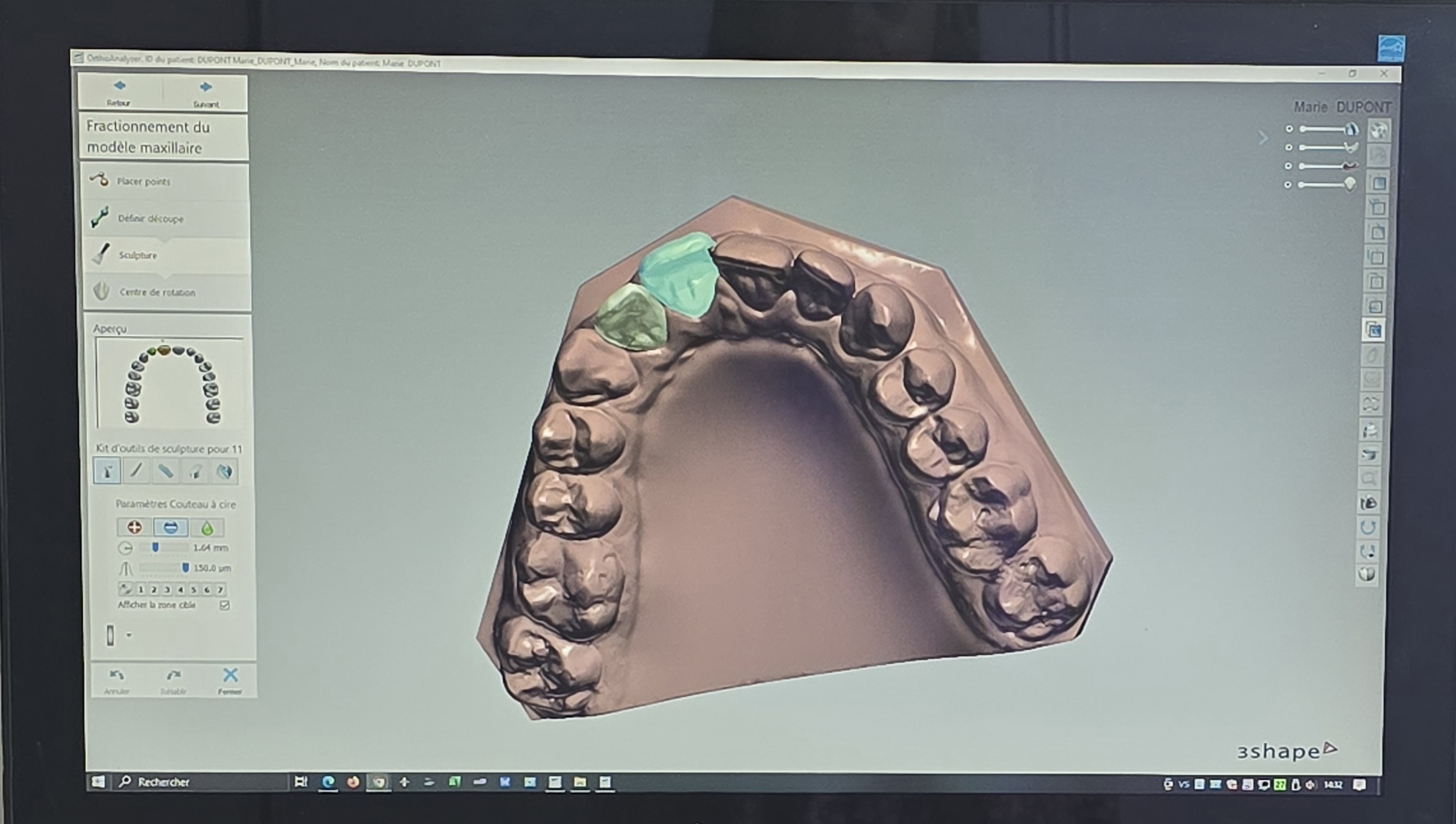Image resolution: width=1456 pixels, height=824 pixels.
Task: Select the wax knife sculpt tool
Action: 107,471
